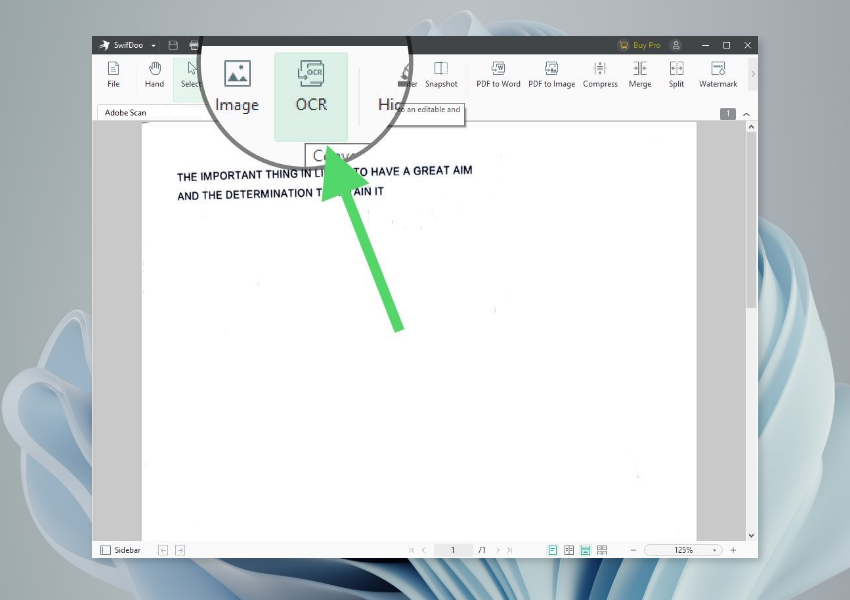The image size is (850, 600).
Task: Collapse the ribbon with the up chevron
Action: tap(746, 114)
